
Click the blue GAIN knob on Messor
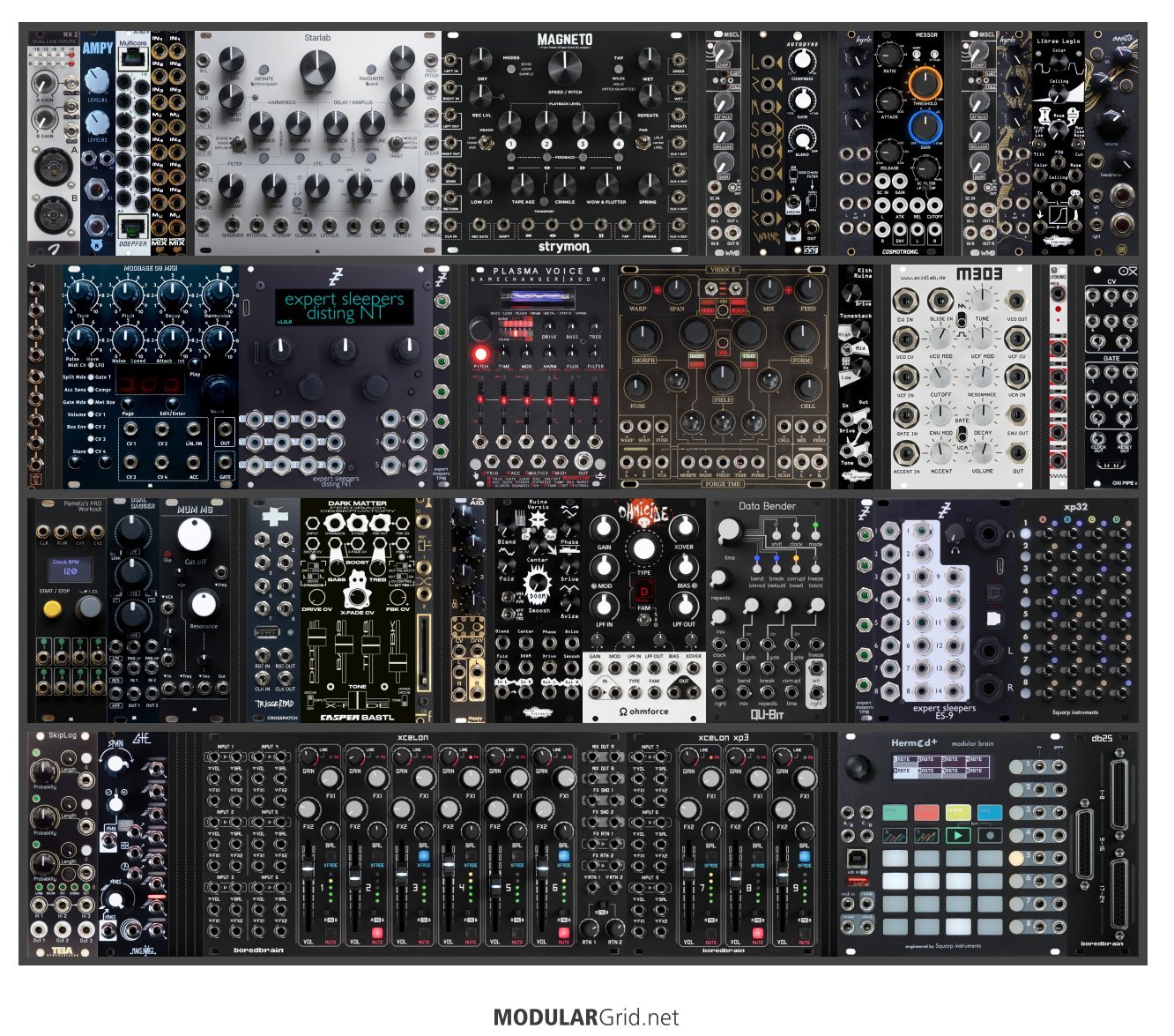pos(925,128)
